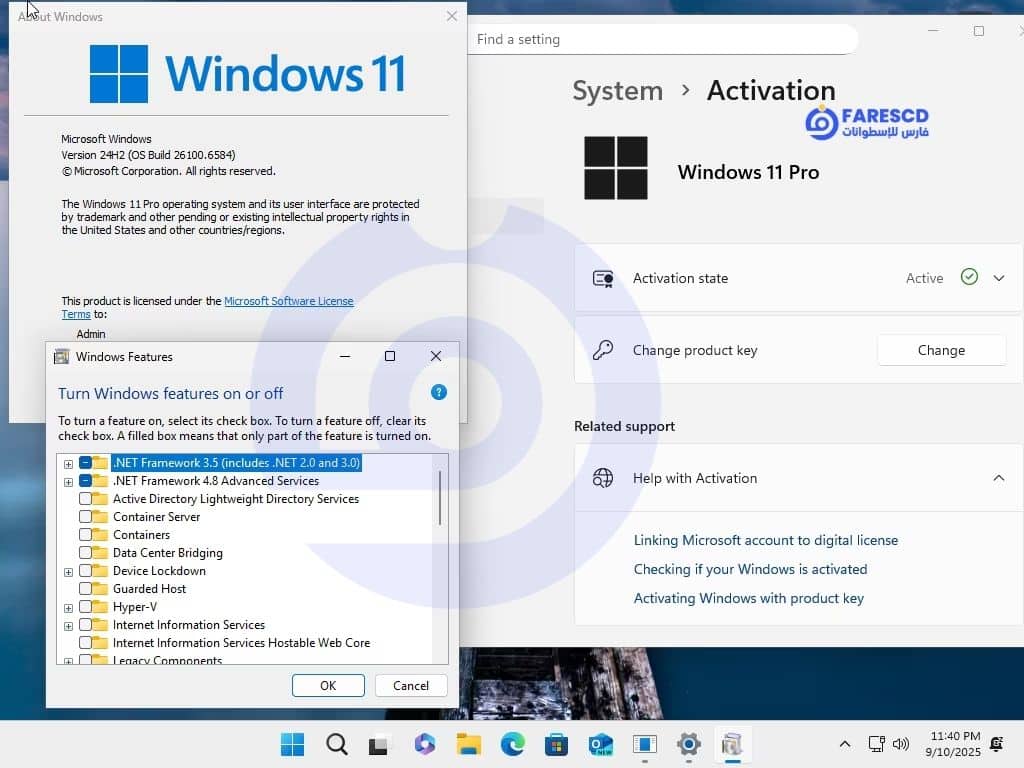Open Microsoft Store from taskbar
Viewport: 1024px width, 768px height.
pos(556,744)
